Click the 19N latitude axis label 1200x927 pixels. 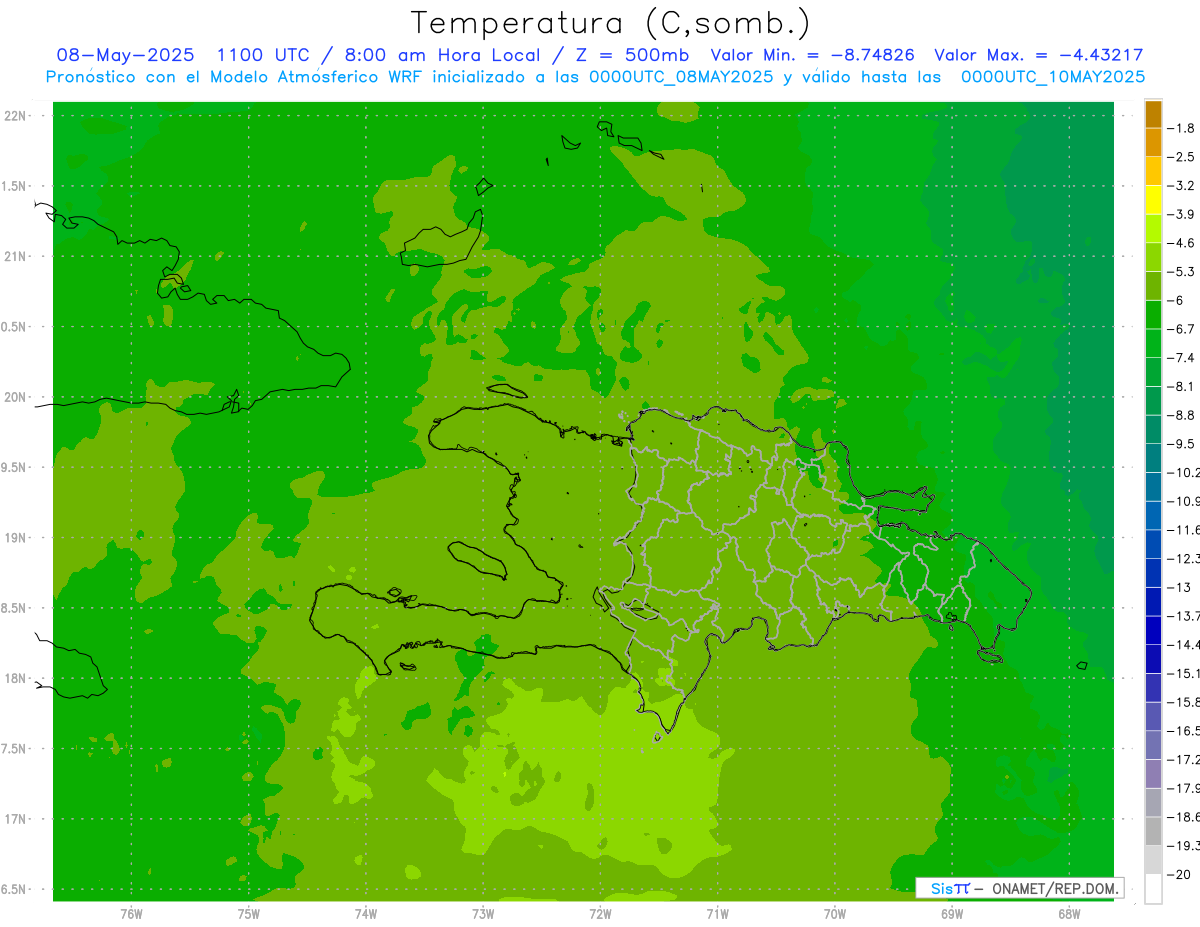15,538
